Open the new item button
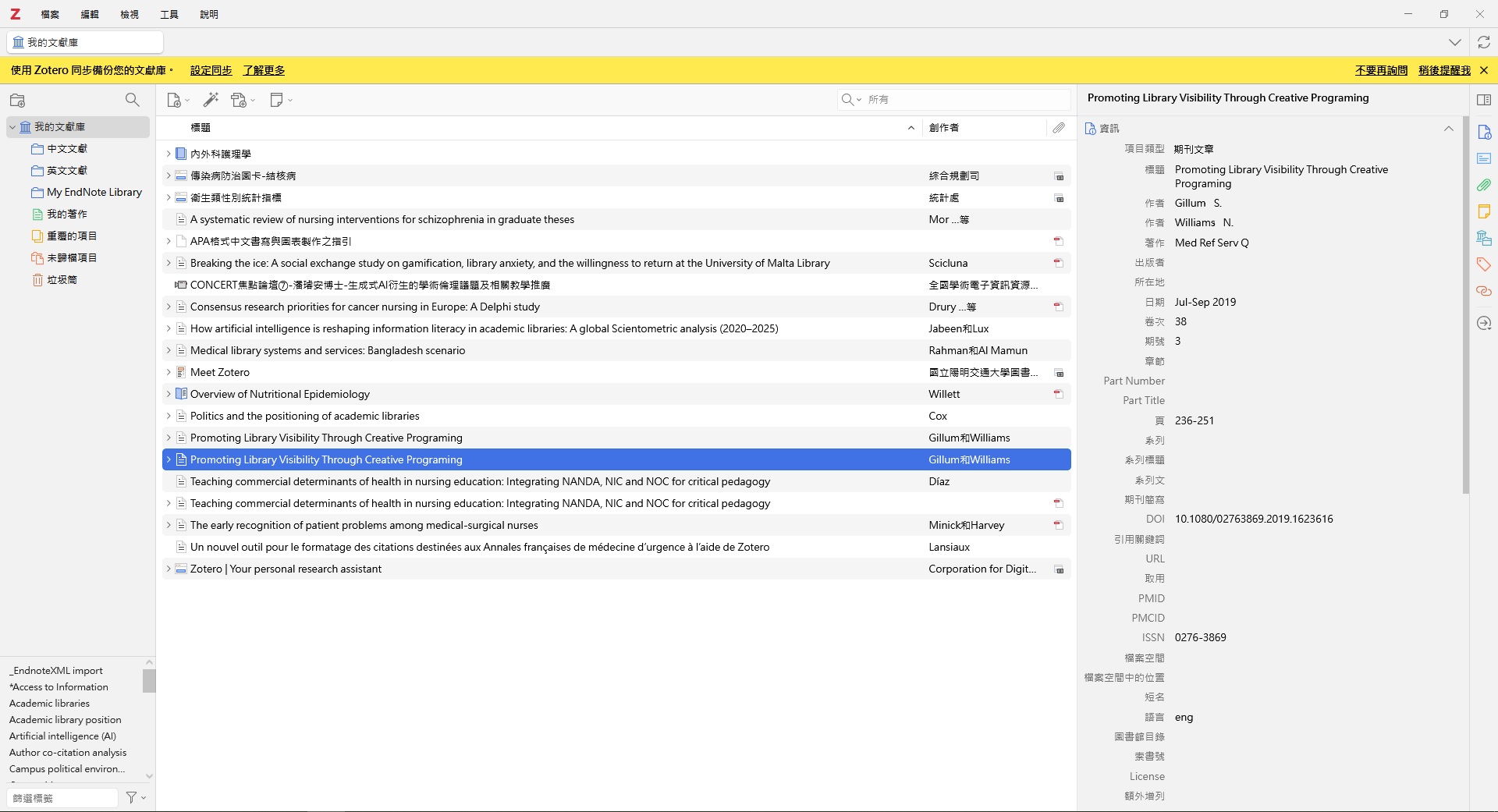The height and width of the screenshot is (812, 1498). [178, 100]
